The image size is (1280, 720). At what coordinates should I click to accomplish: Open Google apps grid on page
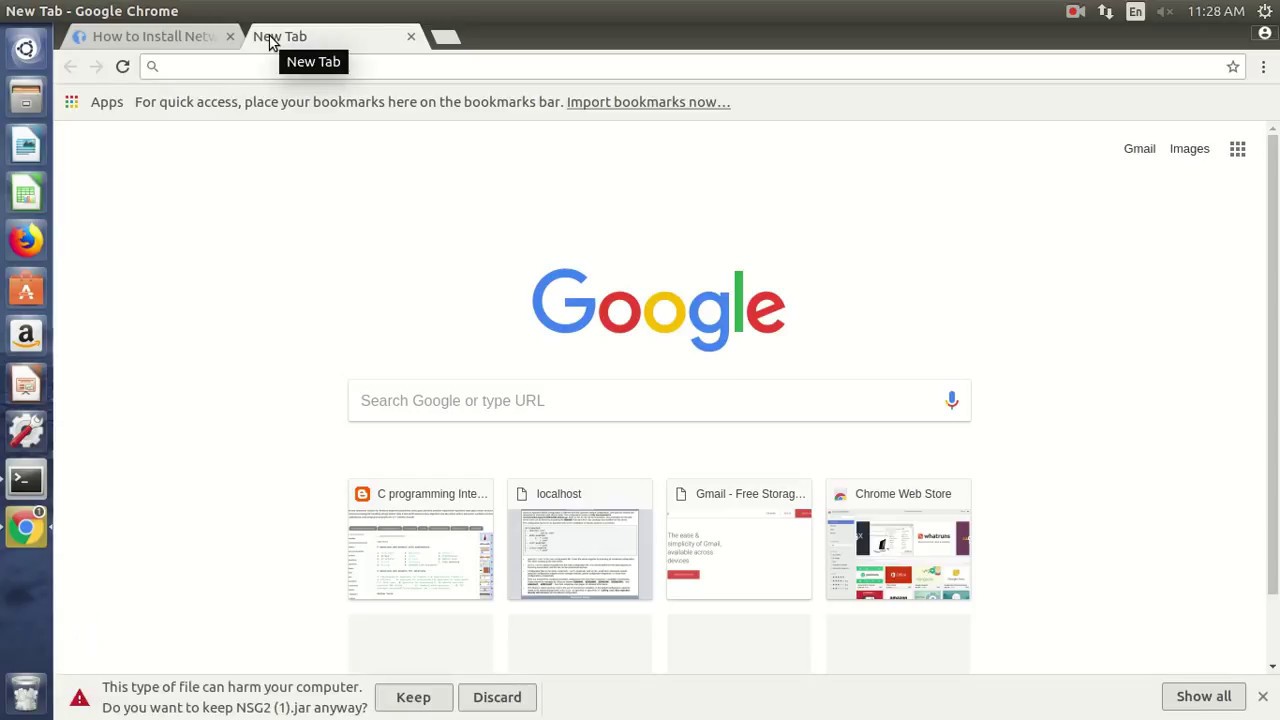coord(1238,149)
